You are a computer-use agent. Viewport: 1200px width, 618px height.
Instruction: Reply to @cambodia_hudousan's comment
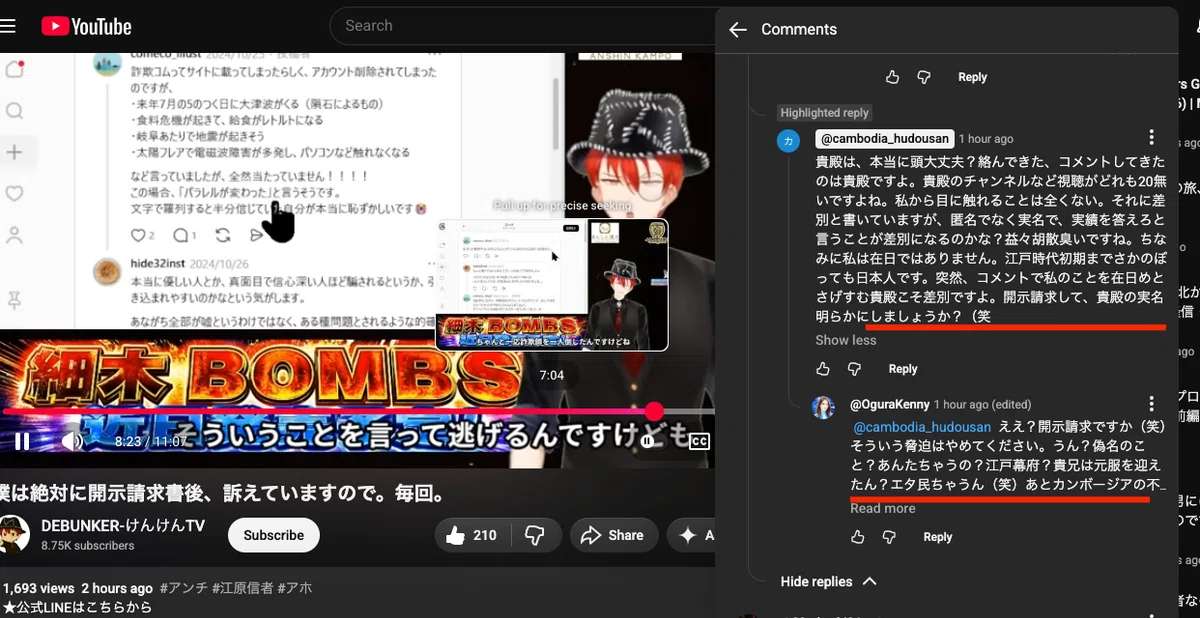[x=903, y=369]
